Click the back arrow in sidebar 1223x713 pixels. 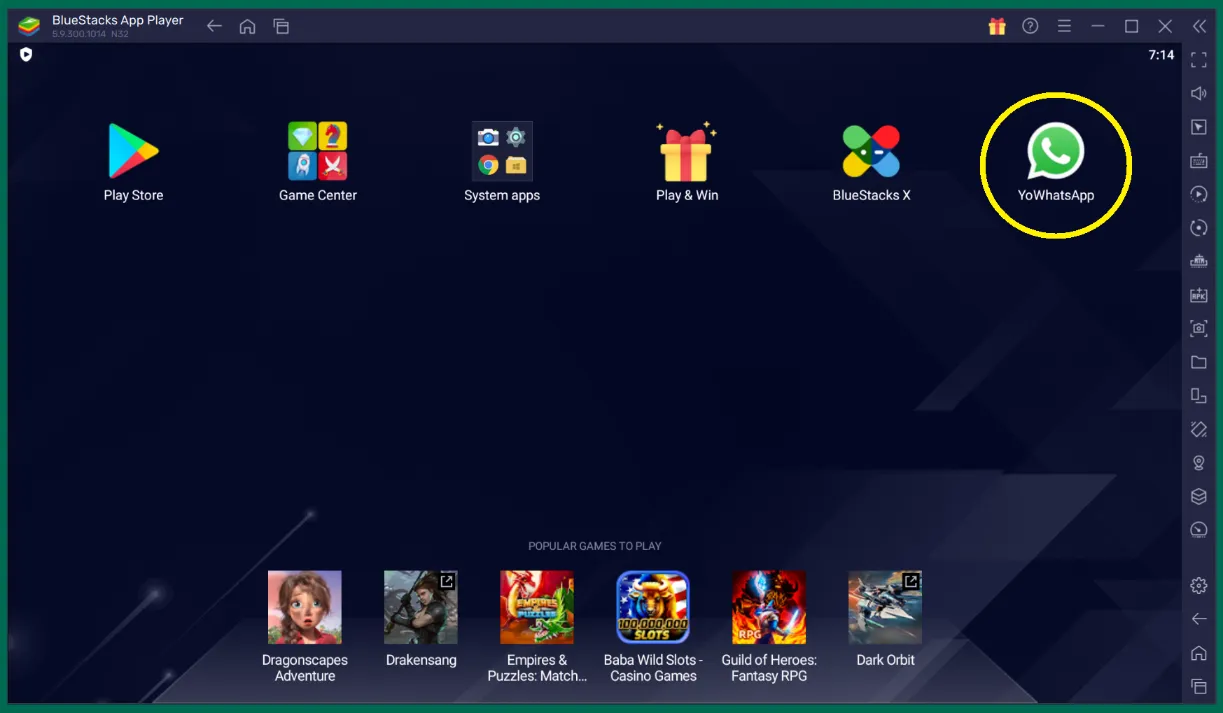tap(1199, 619)
